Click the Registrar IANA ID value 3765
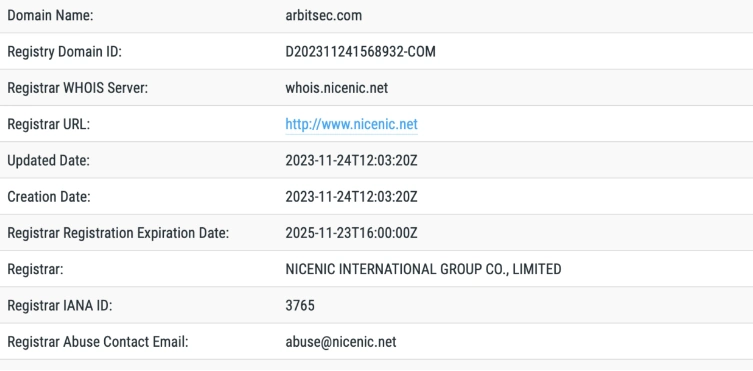 [300, 306]
